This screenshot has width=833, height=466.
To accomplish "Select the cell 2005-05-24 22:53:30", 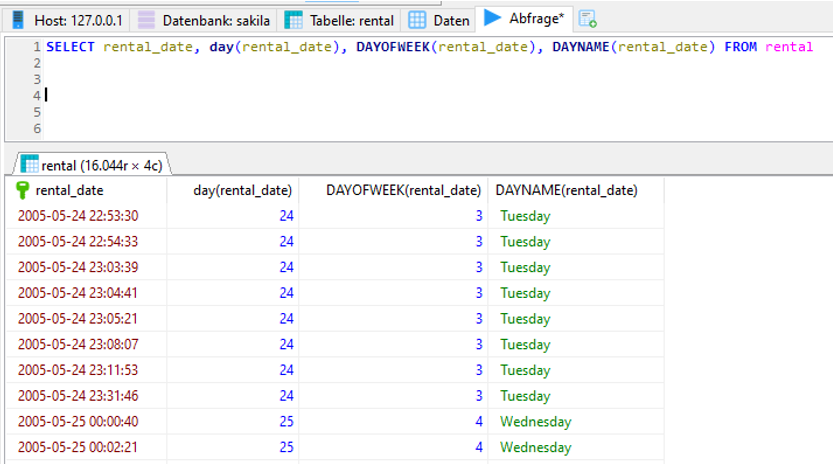I will pos(78,216).
